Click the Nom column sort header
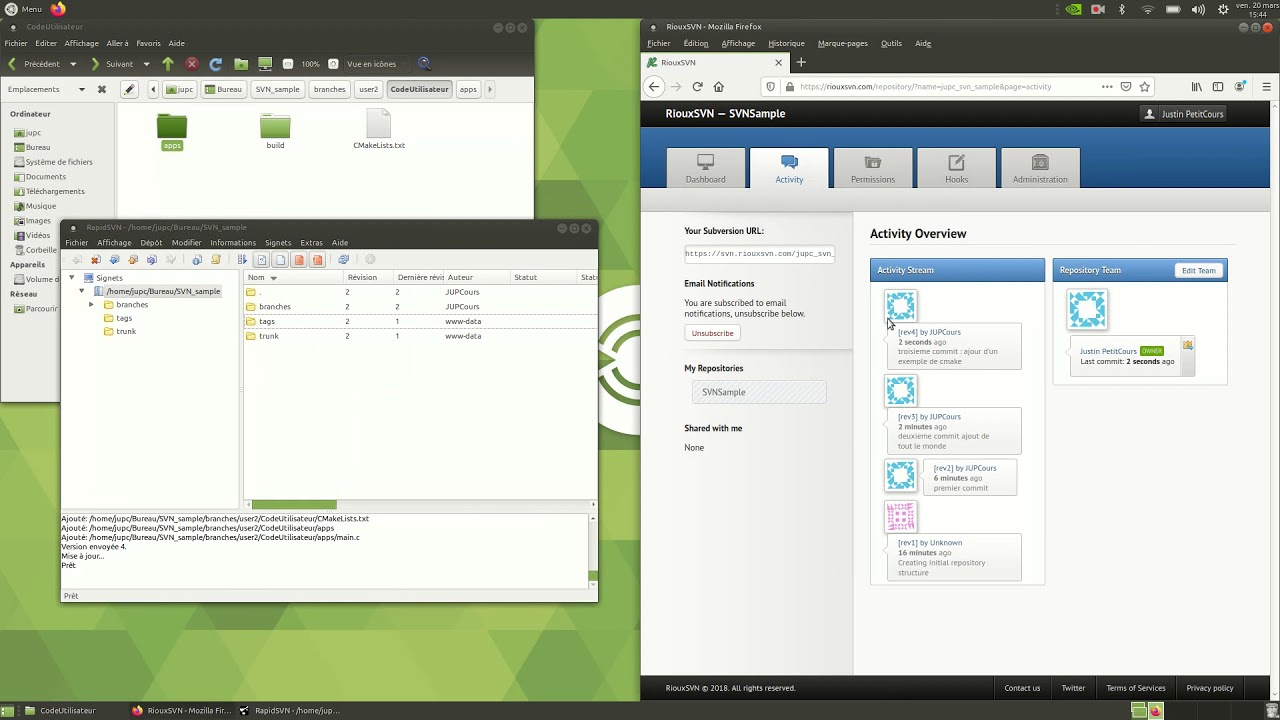This screenshot has height=720, width=1280. [293, 277]
